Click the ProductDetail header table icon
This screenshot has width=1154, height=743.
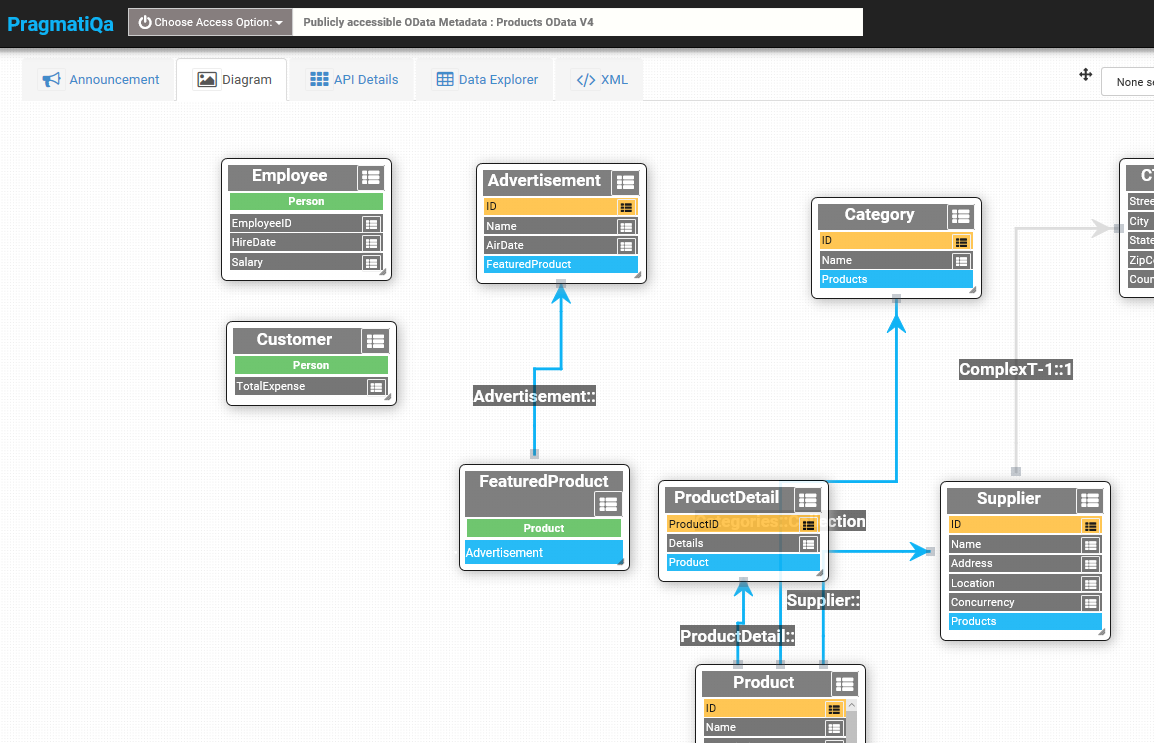click(x=807, y=500)
